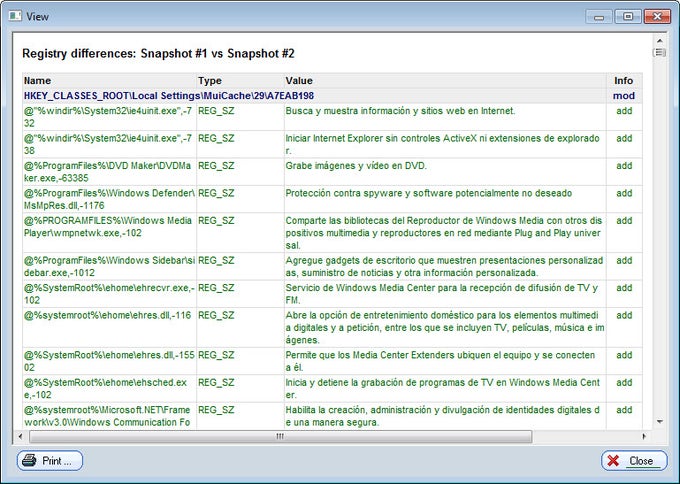This screenshot has width=680, height=484.
Task: Click 'Comparte las bibliotecas del Reproductor' value
Action: [444, 232]
